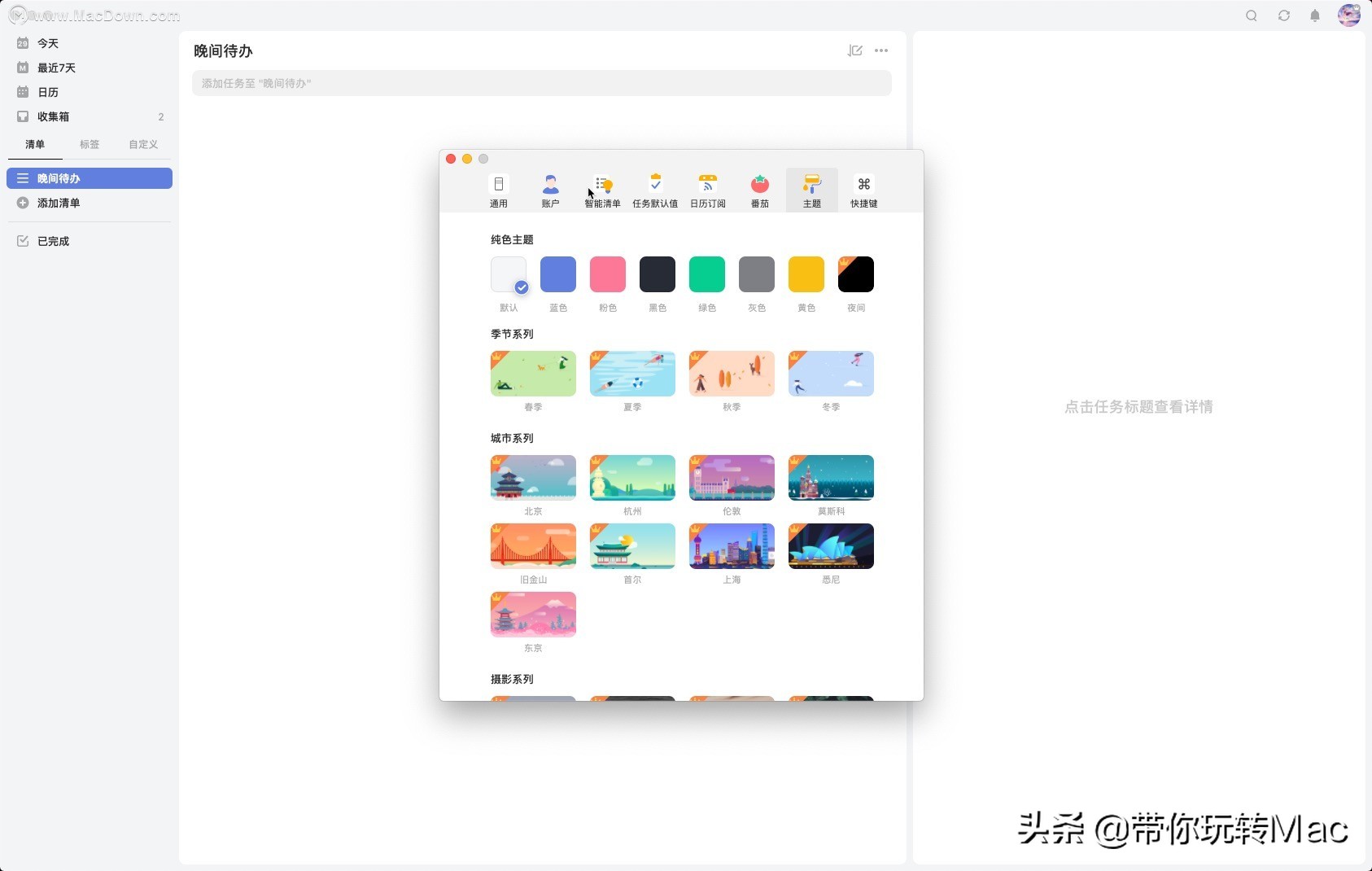1372x871 pixels.
Task: Select the 冬季 seasonal theme
Action: click(831, 374)
